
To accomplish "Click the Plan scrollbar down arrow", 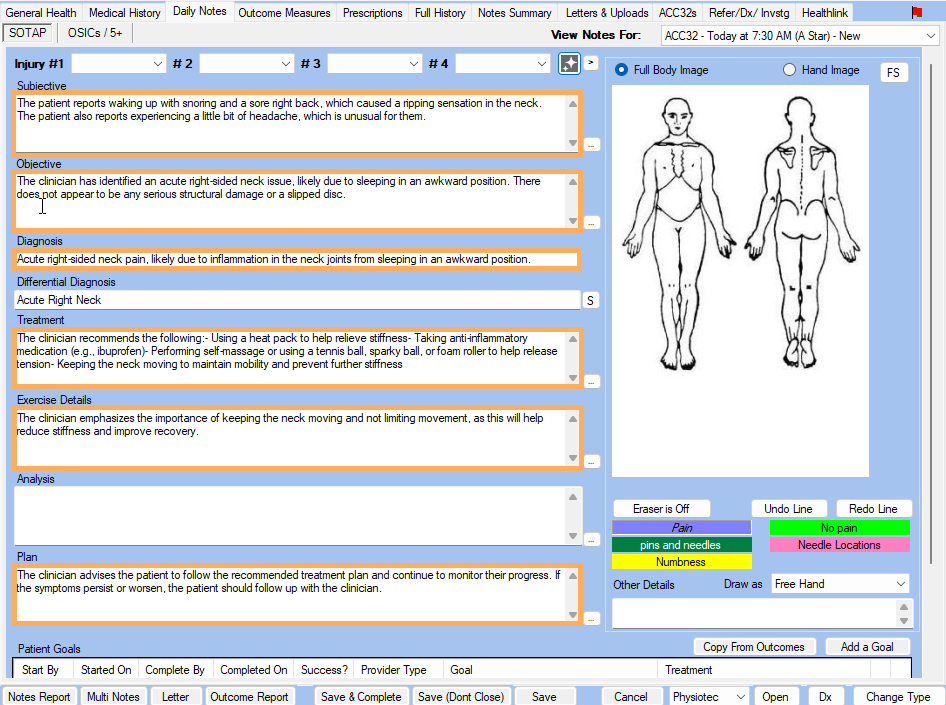I will click(x=573, y=615).
